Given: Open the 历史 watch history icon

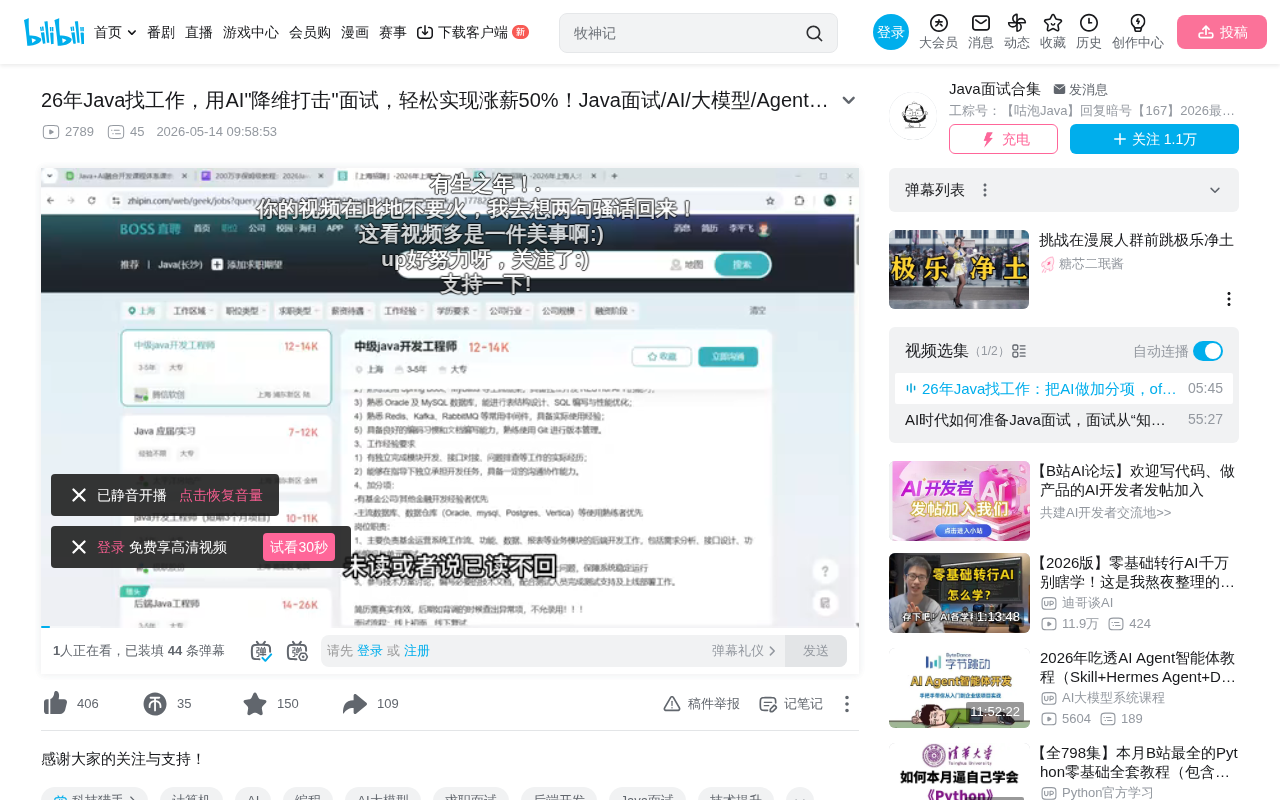Looking at the screenshot, I should pos(1089,32).
